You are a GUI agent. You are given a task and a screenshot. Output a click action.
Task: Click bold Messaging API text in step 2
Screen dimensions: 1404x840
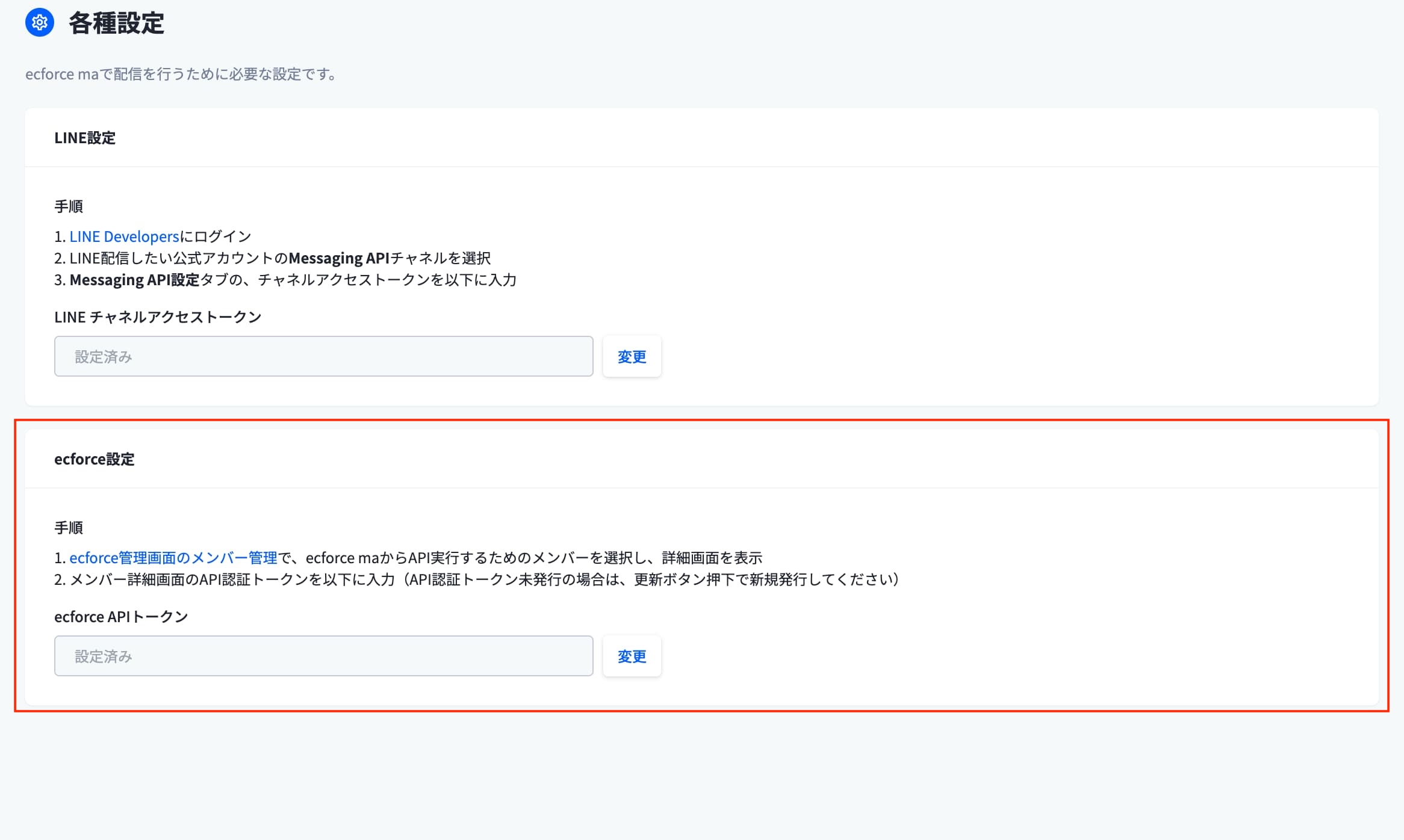tap(339, 258)
